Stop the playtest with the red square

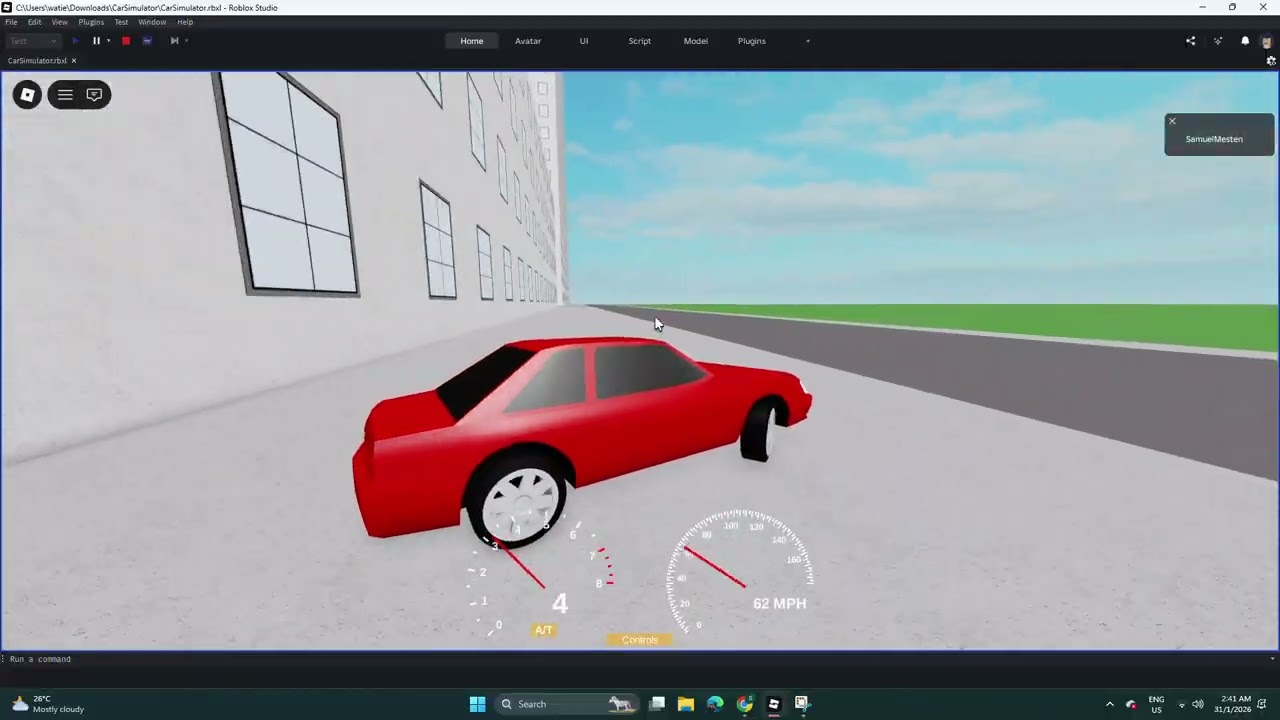coord(126,41)
